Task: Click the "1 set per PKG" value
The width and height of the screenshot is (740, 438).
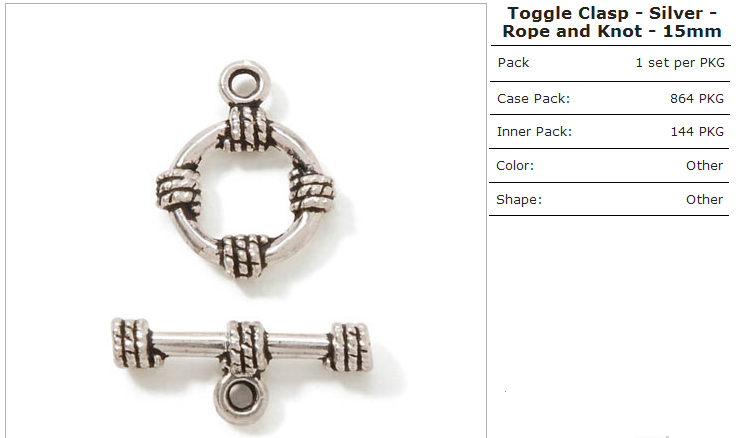Action: [x=680, y=63]
